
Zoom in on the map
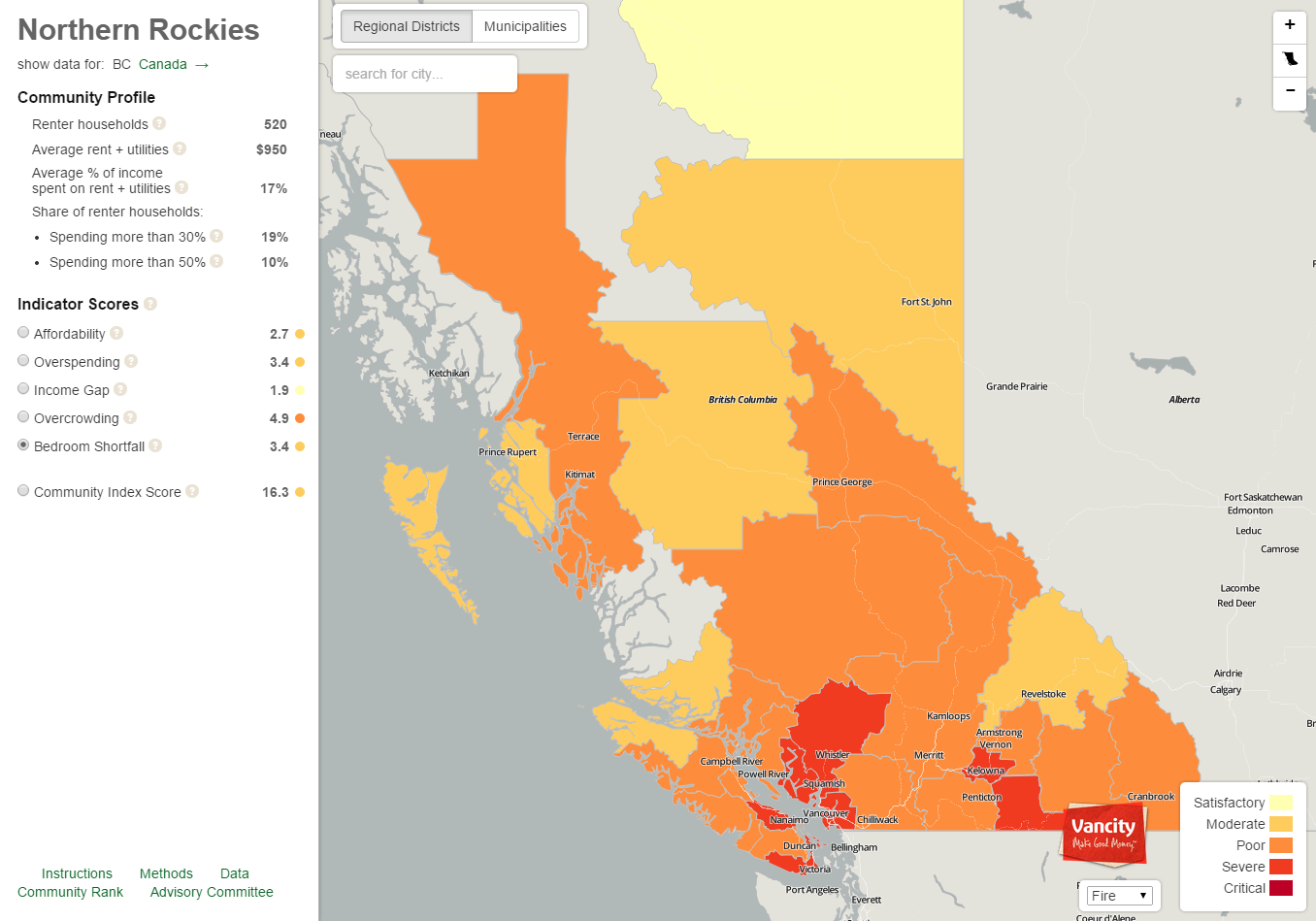(x=1289, y=26)
